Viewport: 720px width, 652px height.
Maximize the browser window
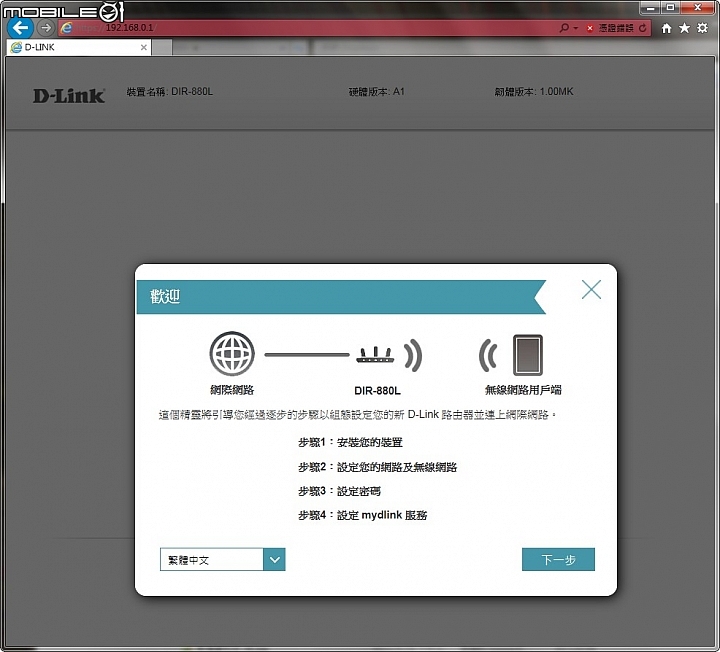point(670,8)
